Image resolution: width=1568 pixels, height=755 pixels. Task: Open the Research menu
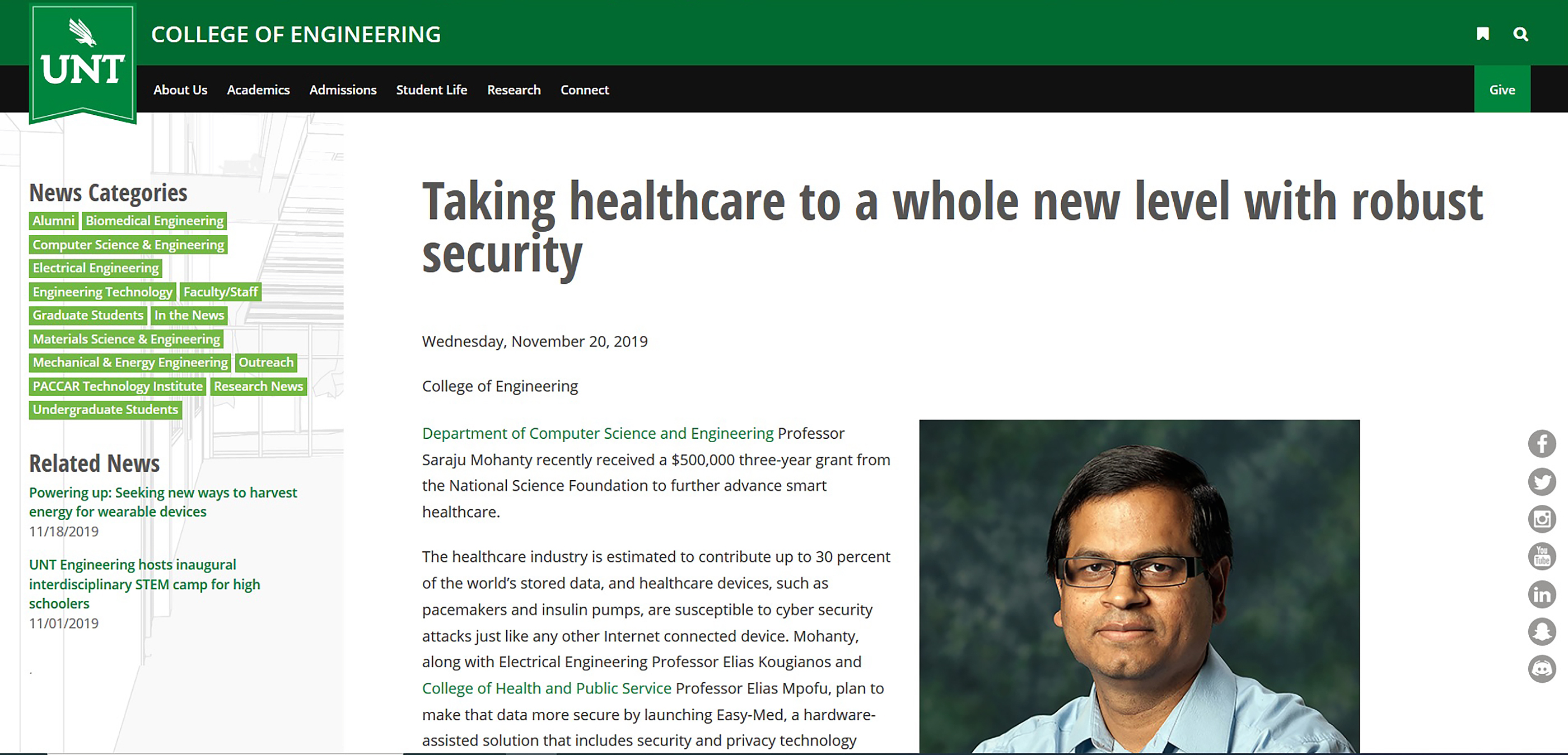[x=514, y=90]
